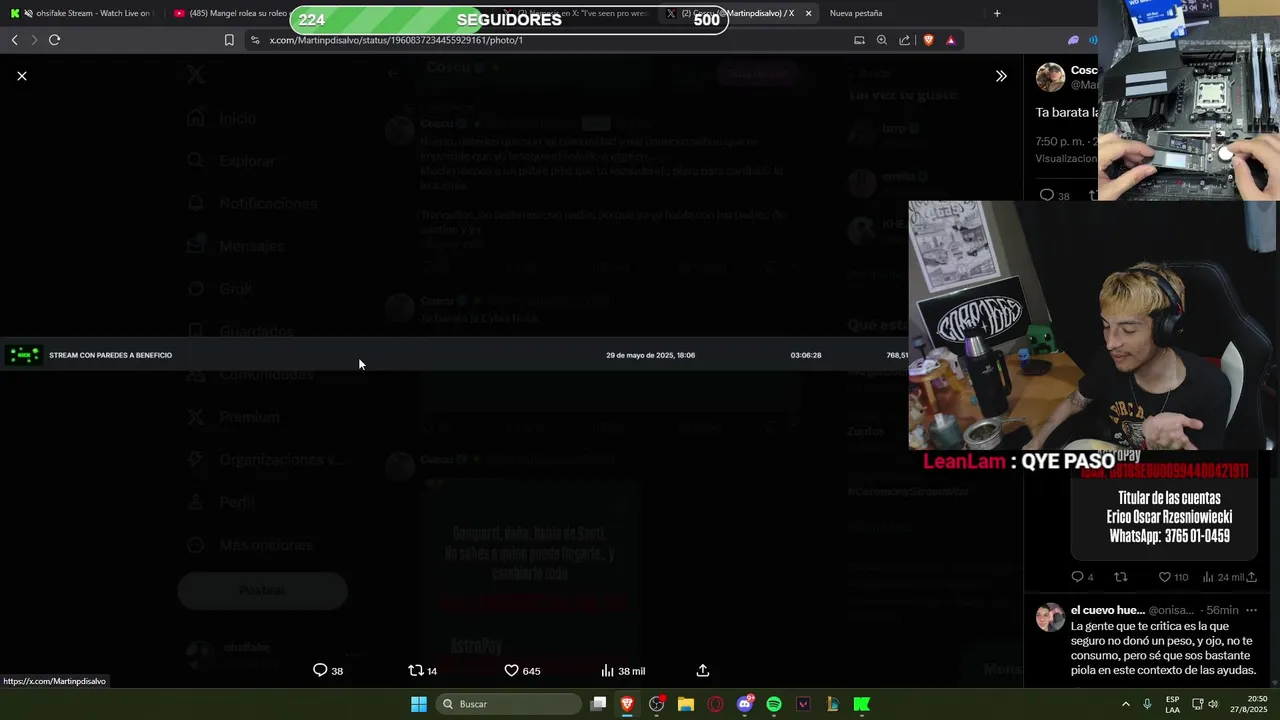Switch ESP LAA keyboard language

1172,704
